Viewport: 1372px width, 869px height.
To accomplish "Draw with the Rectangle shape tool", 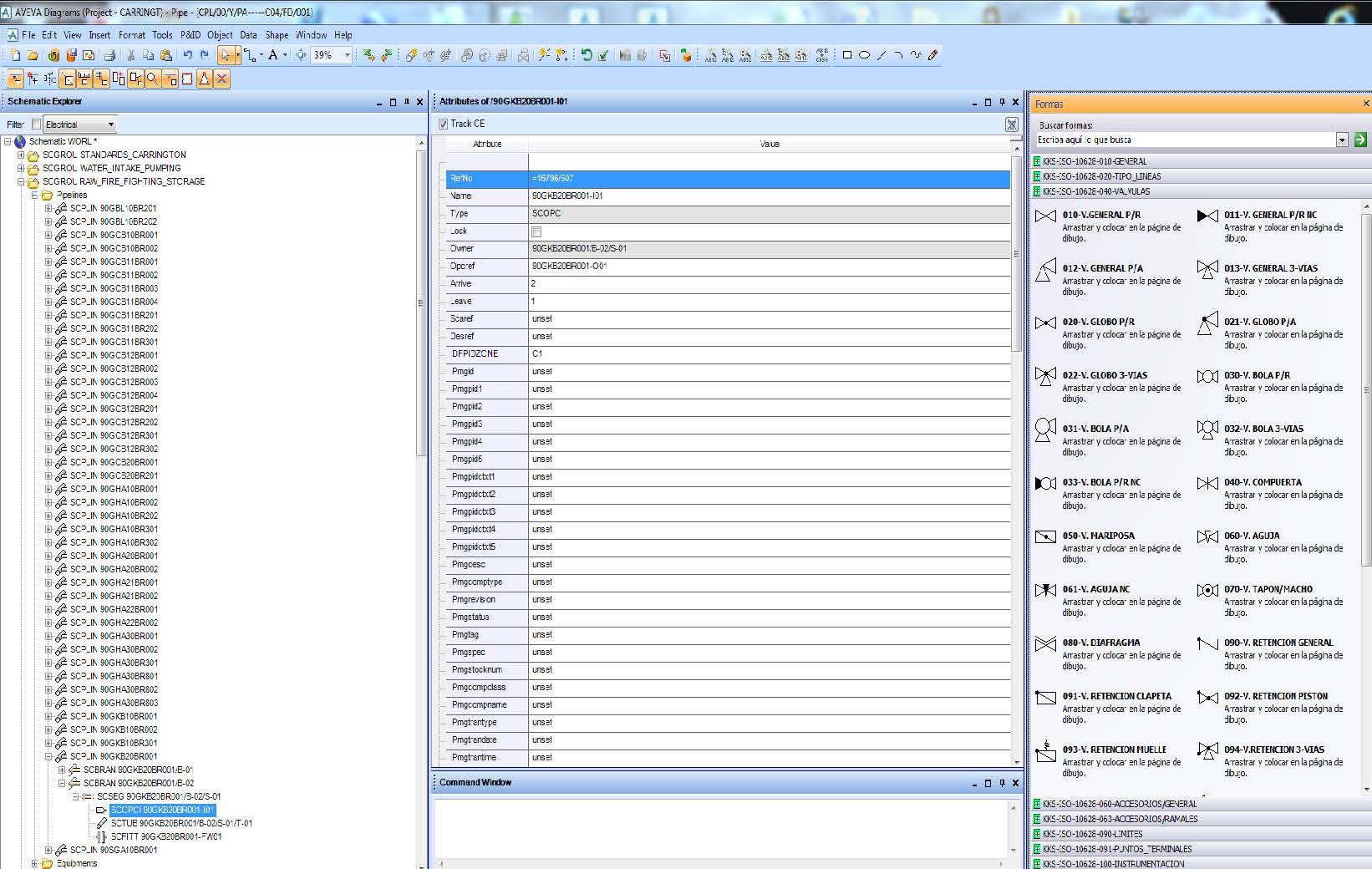I will (x=847, y=55).
